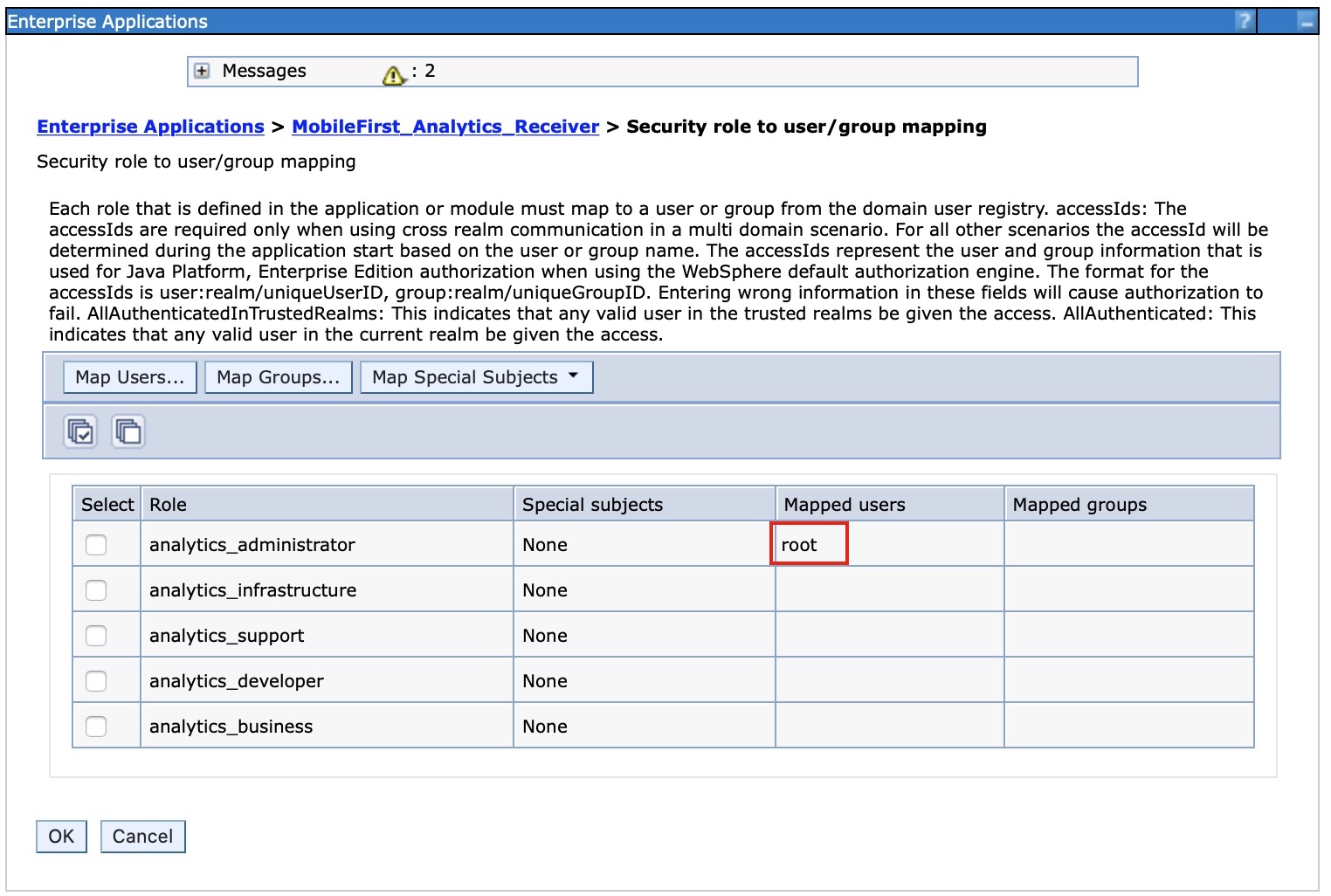The width and height of the screenshot is (1331, 896).
Task: Open the help question mark icon
Action: point(1244,21)
